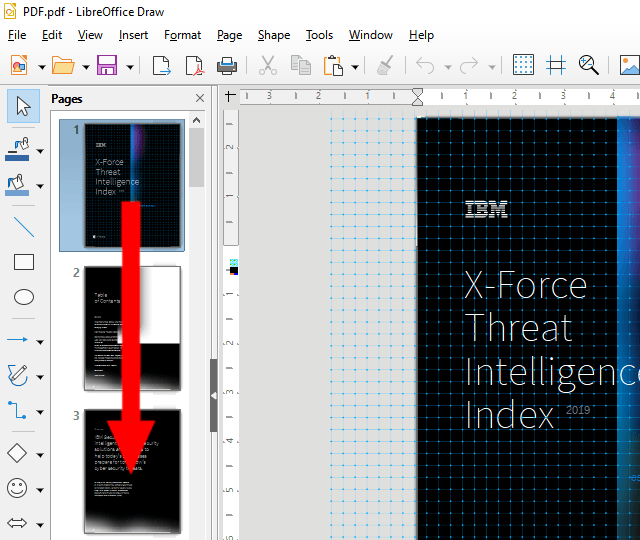Expand the Lines and Arrows dropdown
This screenshot has height=540, width=640.
click(x=40, y=342)
